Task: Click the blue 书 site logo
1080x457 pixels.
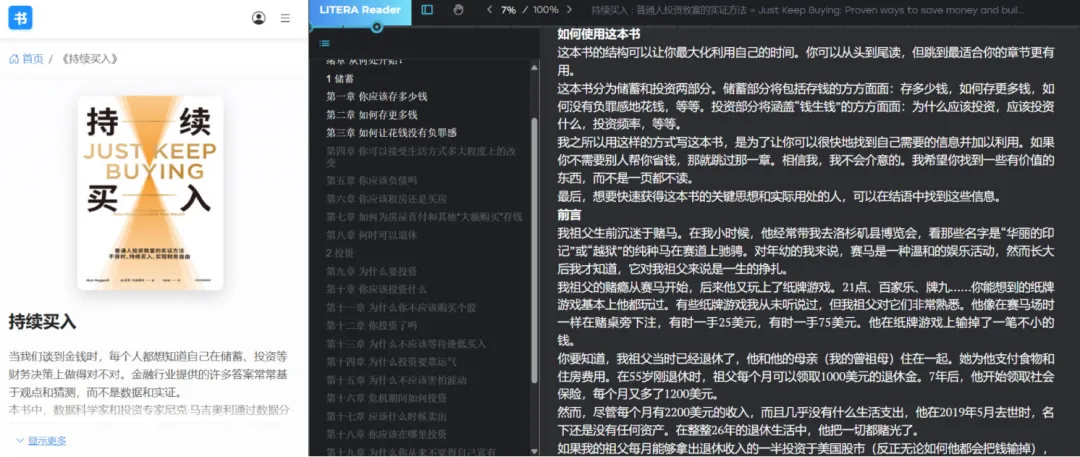Action: [20, 18]
